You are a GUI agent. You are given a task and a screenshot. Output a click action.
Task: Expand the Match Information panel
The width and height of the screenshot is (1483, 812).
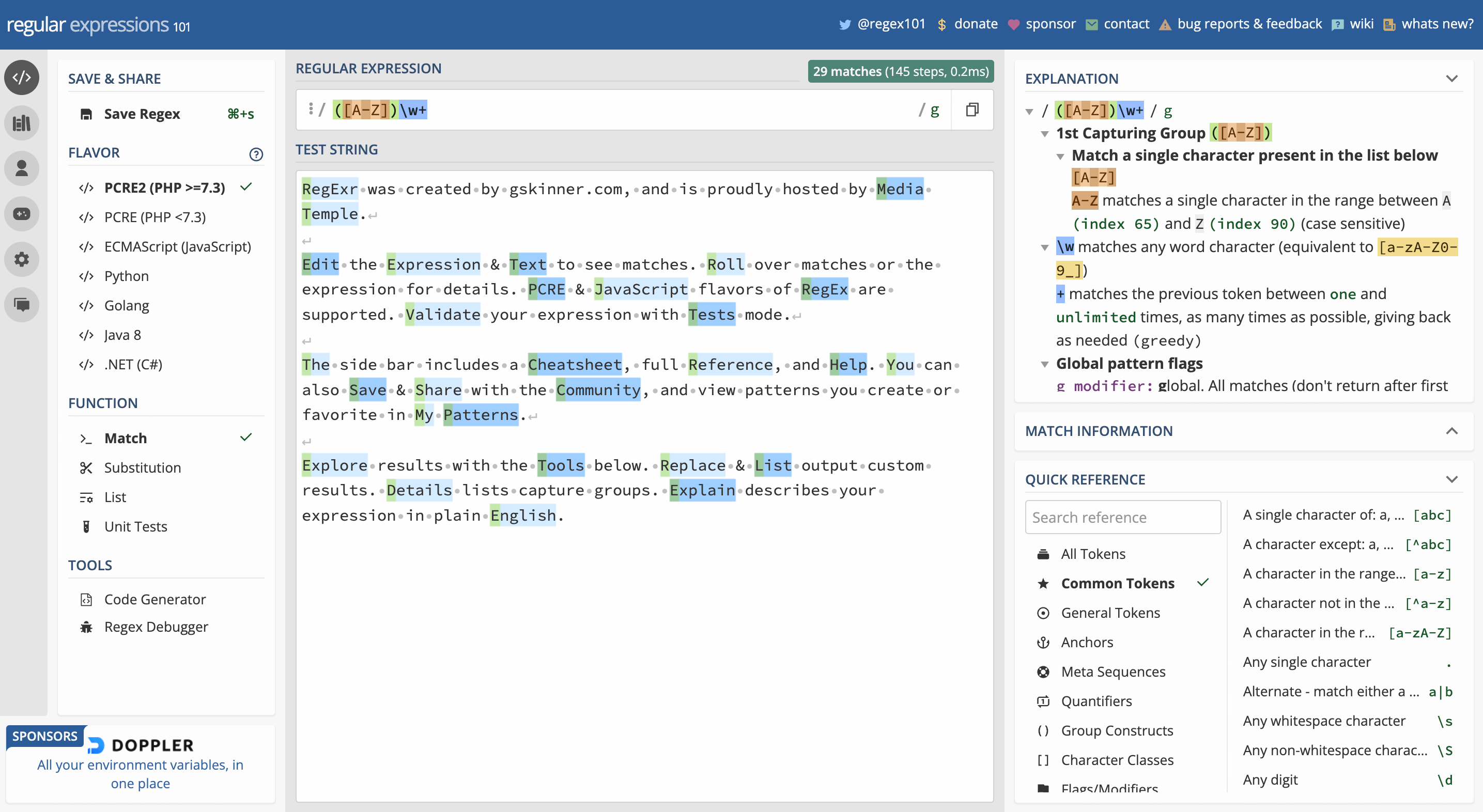[x=1451, y=430]
